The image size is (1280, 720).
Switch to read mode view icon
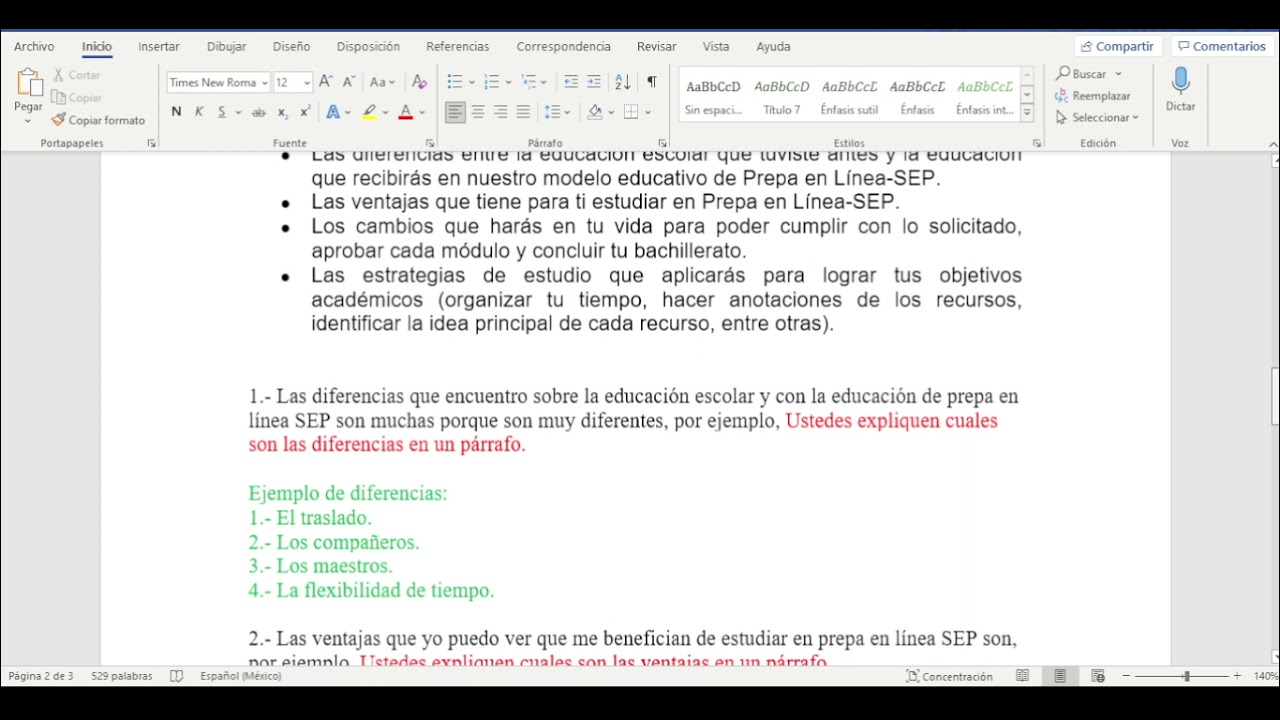tap(1022, 676)
